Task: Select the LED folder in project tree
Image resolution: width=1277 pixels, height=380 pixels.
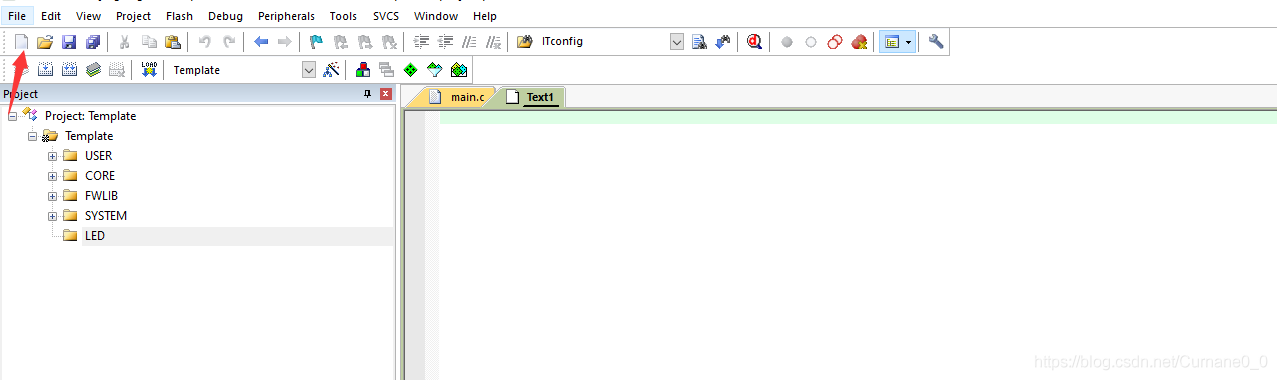Action: coord(94,236)
